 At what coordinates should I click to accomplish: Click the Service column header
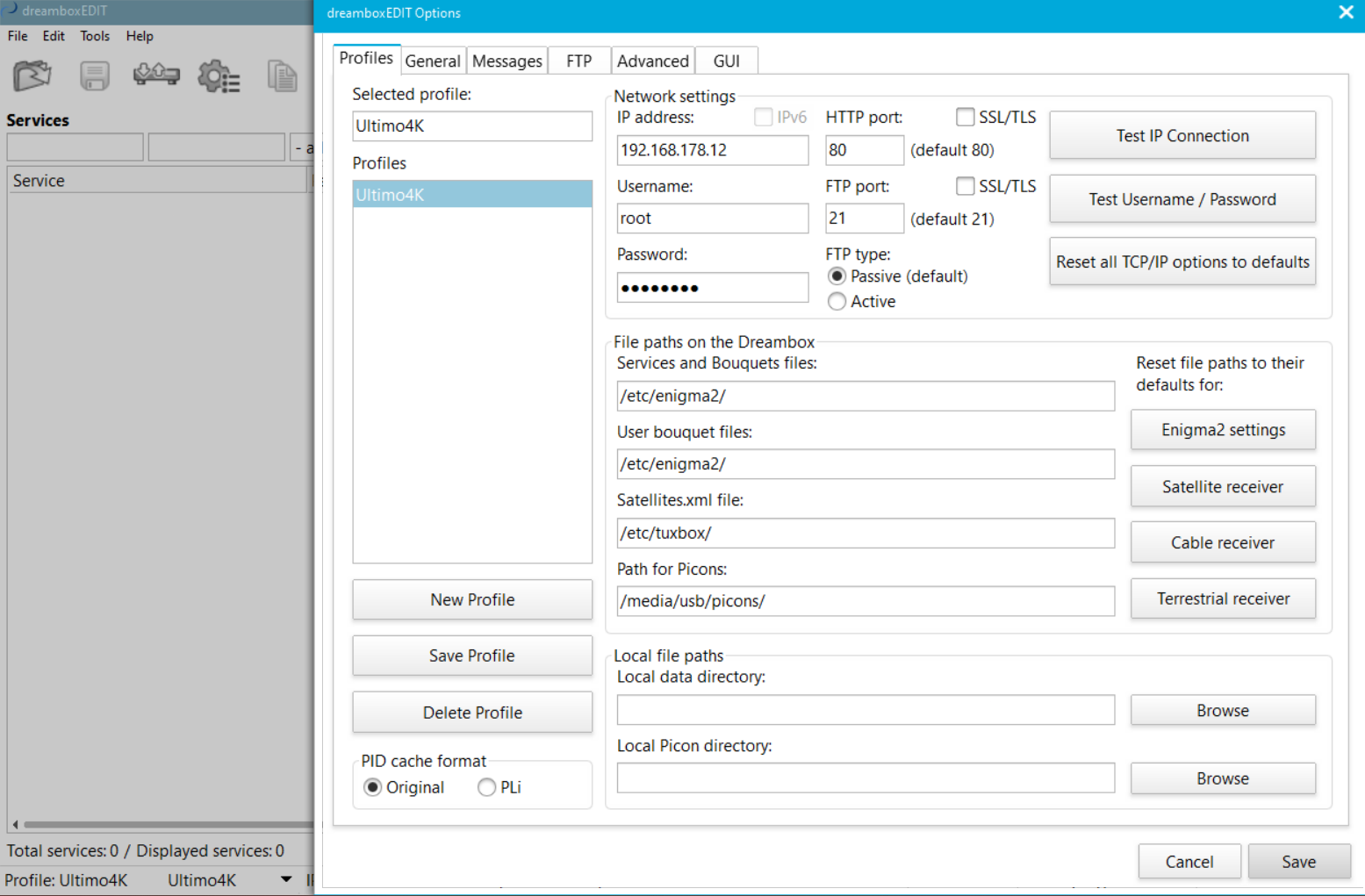pyautogui.click(x=158, y=180)
